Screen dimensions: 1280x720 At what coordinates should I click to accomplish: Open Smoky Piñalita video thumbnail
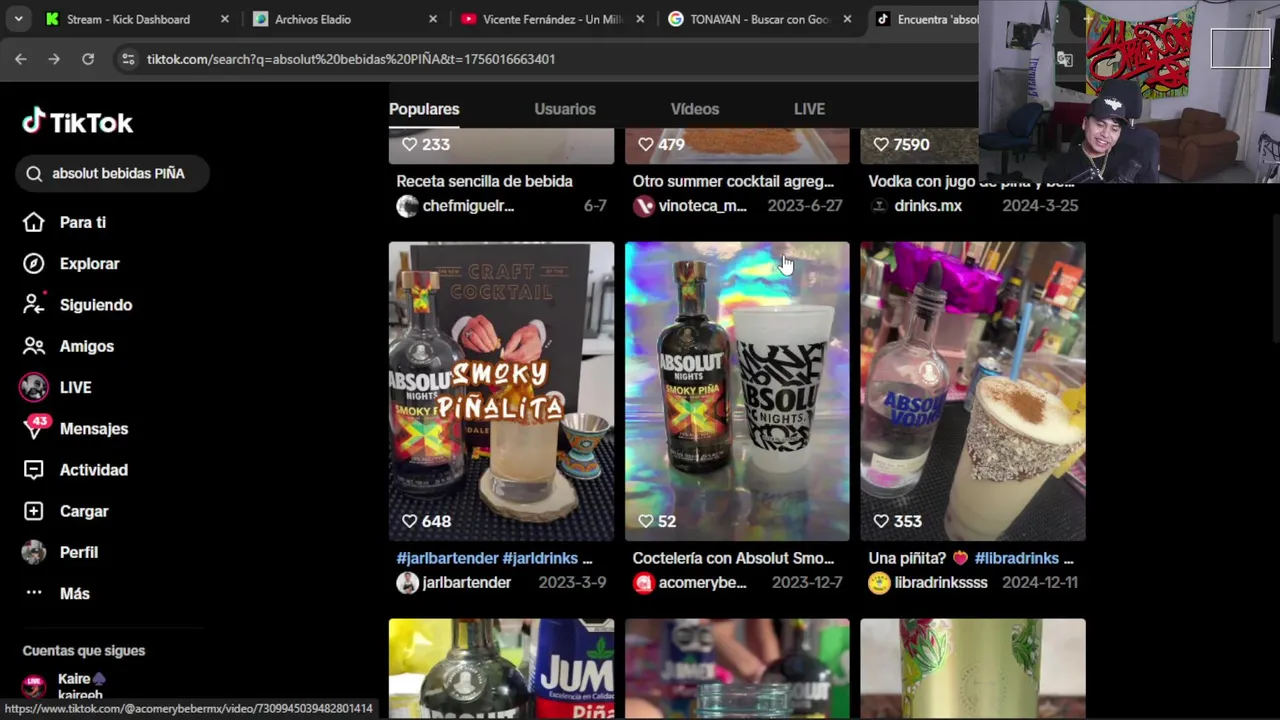(501, 391)
